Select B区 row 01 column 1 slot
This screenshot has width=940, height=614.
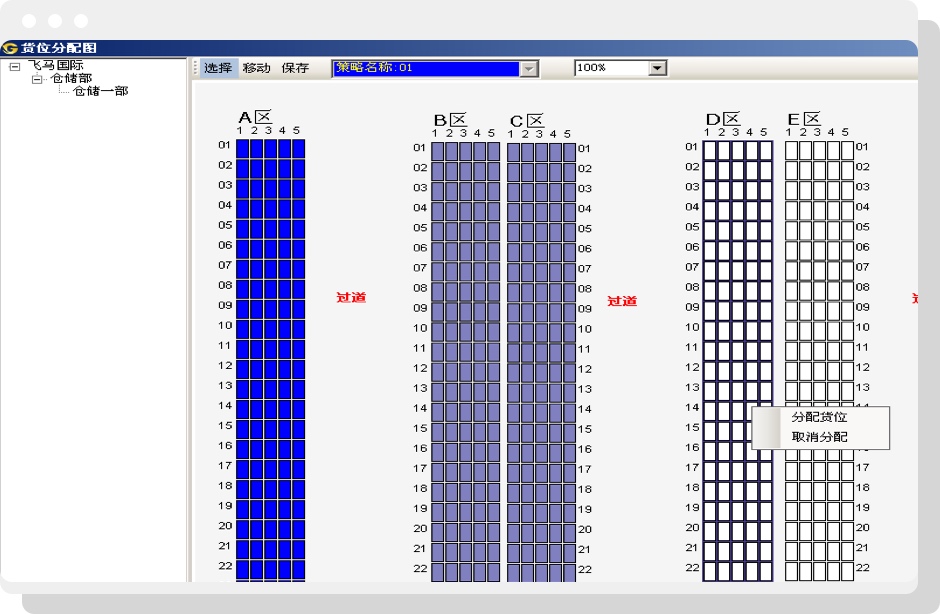[438, 151]
